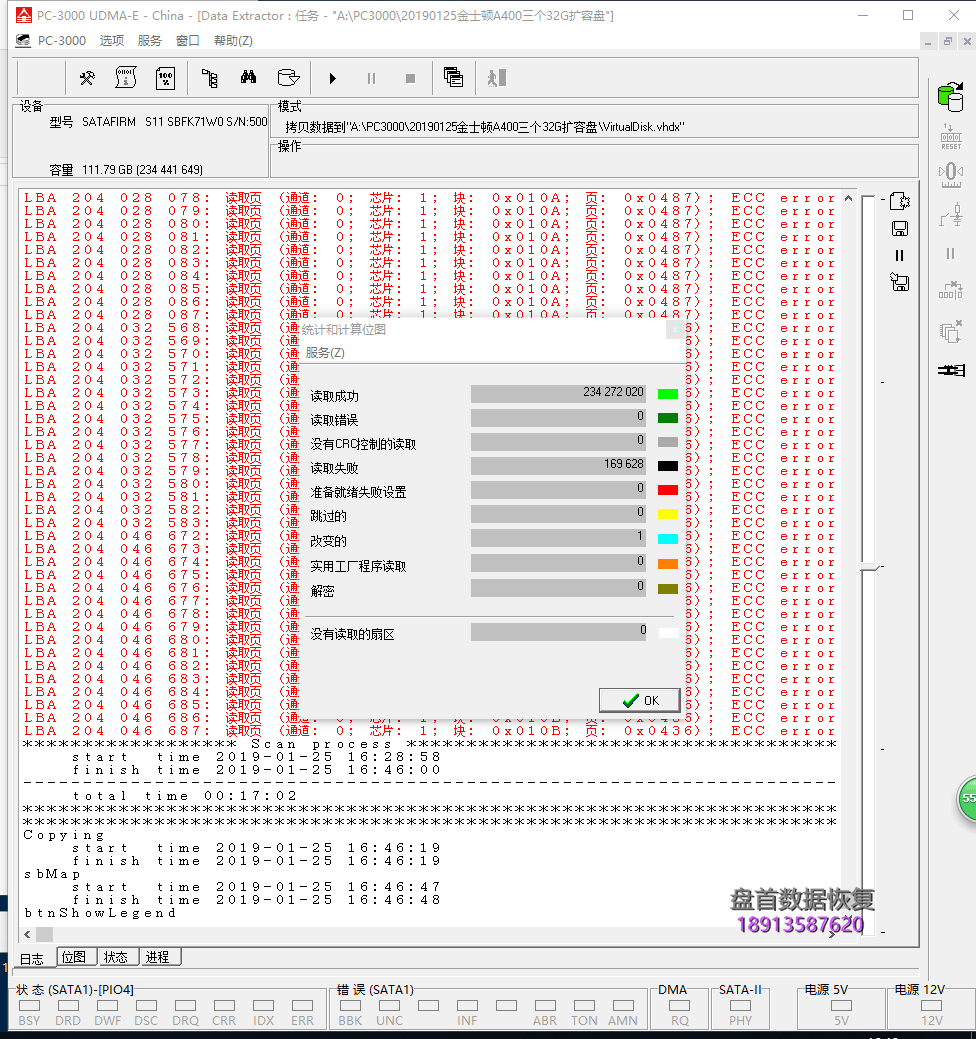Click the horizontal scrollbar left arrow
The image size is (976, 1039).
[x=27, y=934]
